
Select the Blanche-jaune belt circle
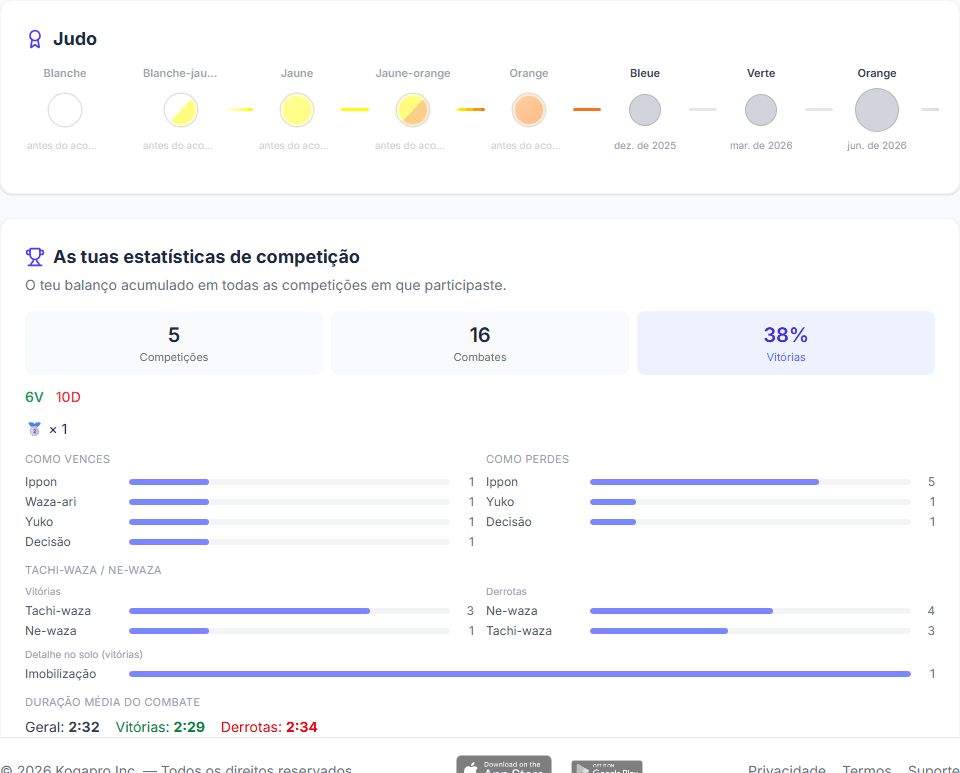181,110
